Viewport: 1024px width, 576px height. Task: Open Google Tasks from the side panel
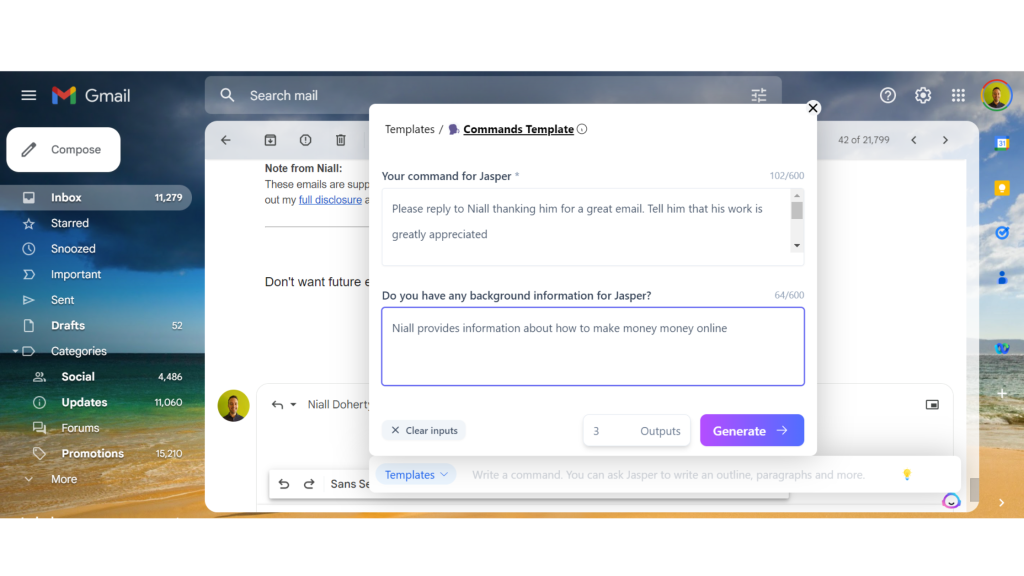pyautogui.click(x=1003, y=232)
